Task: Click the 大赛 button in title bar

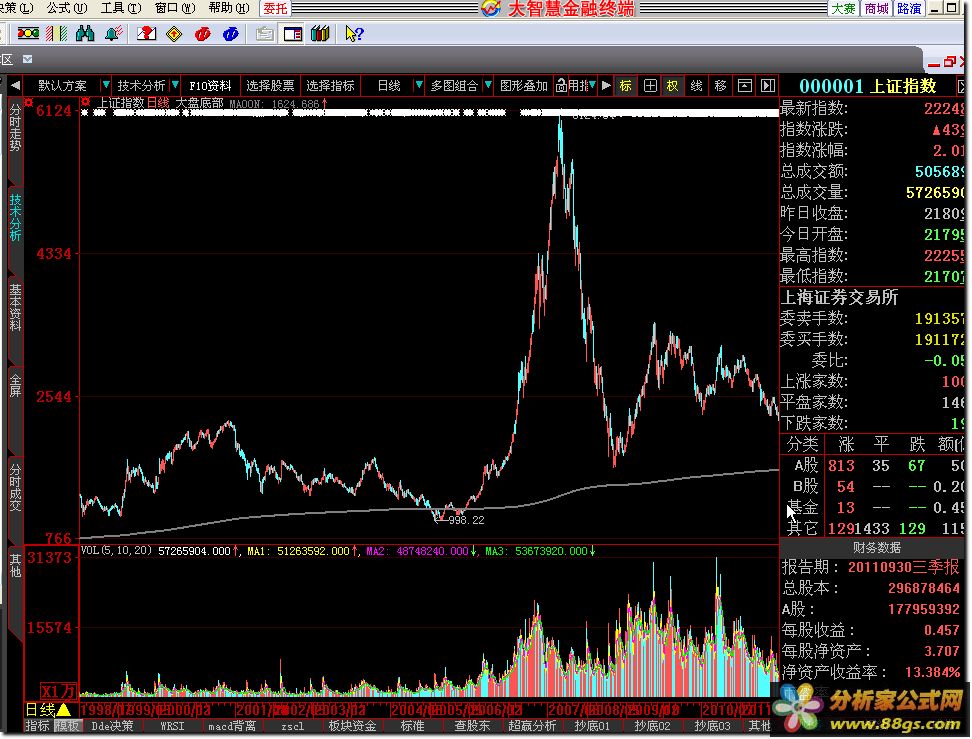Action: 844,8
